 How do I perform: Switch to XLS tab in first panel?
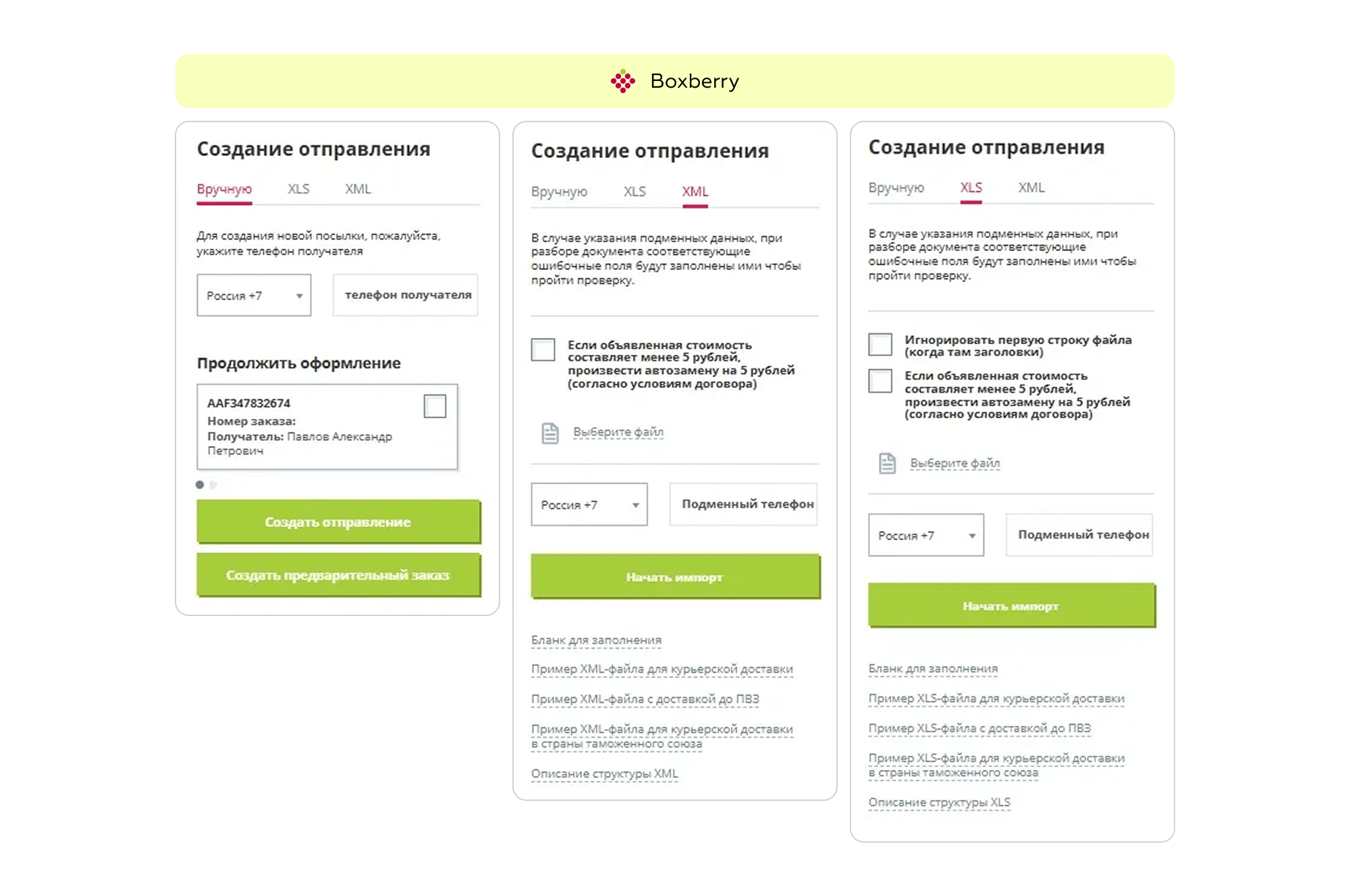pos(298,189)
